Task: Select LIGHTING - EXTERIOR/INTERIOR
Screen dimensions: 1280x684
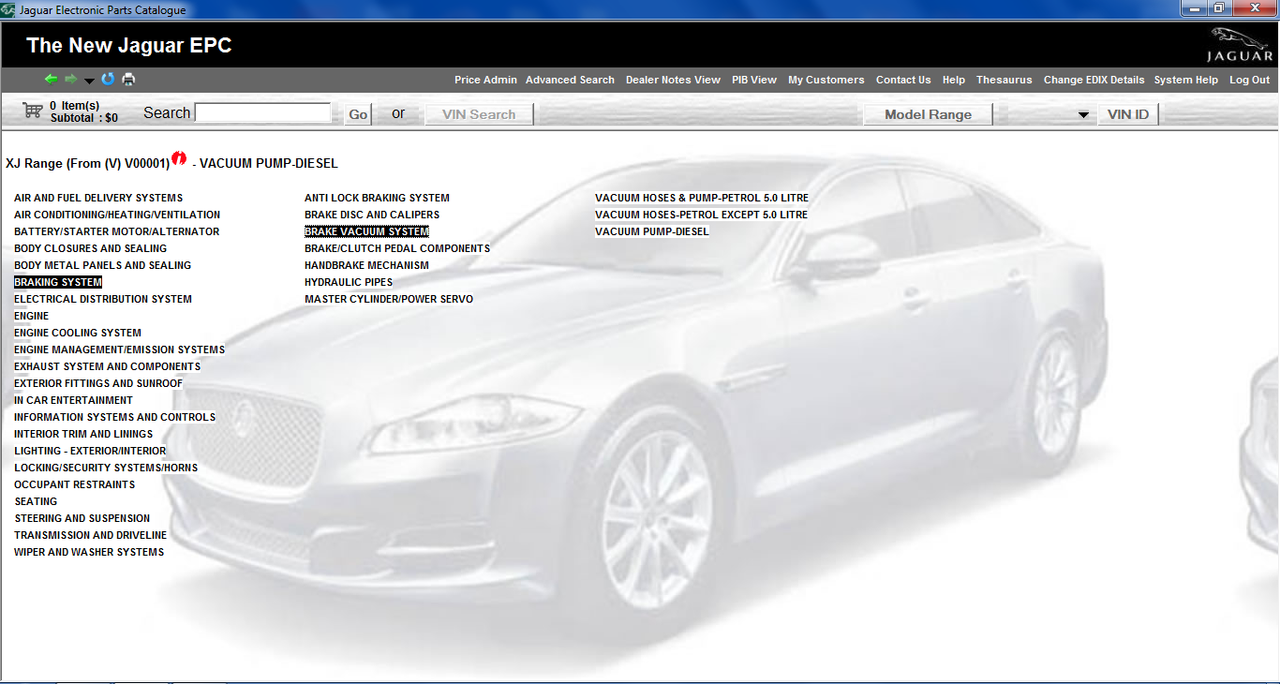Action: click(x=90, y=452)
